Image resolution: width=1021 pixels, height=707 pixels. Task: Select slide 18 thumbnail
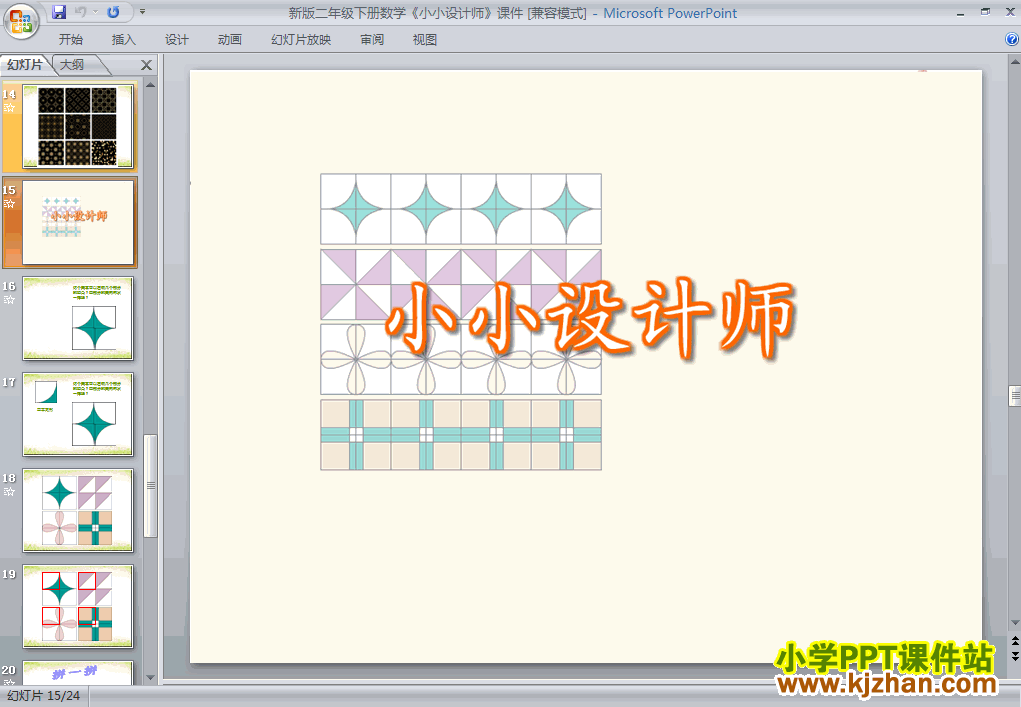coord(78,510)
